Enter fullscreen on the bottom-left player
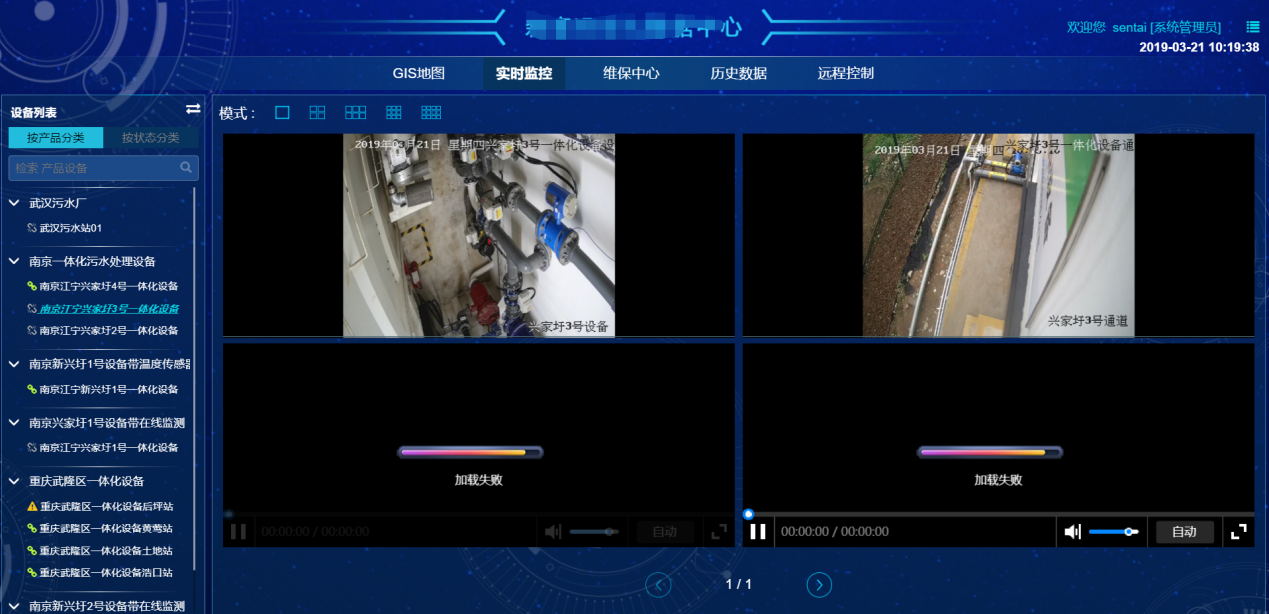This screenshot has height=614, width=1269. pos(718,532)
